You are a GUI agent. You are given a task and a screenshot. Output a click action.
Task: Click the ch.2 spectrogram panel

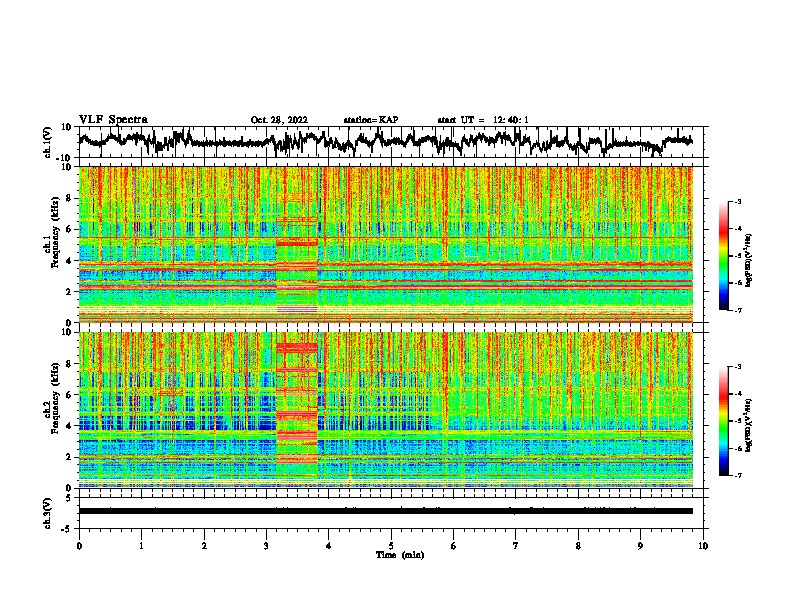tap(385, 410)
